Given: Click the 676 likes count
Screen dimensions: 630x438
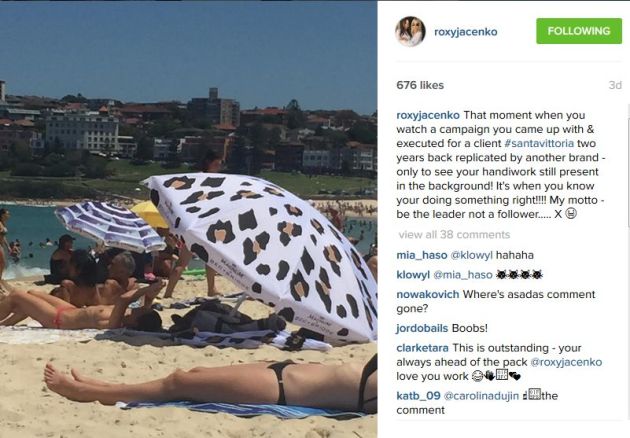Looking at the screenshot, I should point(420,85).
